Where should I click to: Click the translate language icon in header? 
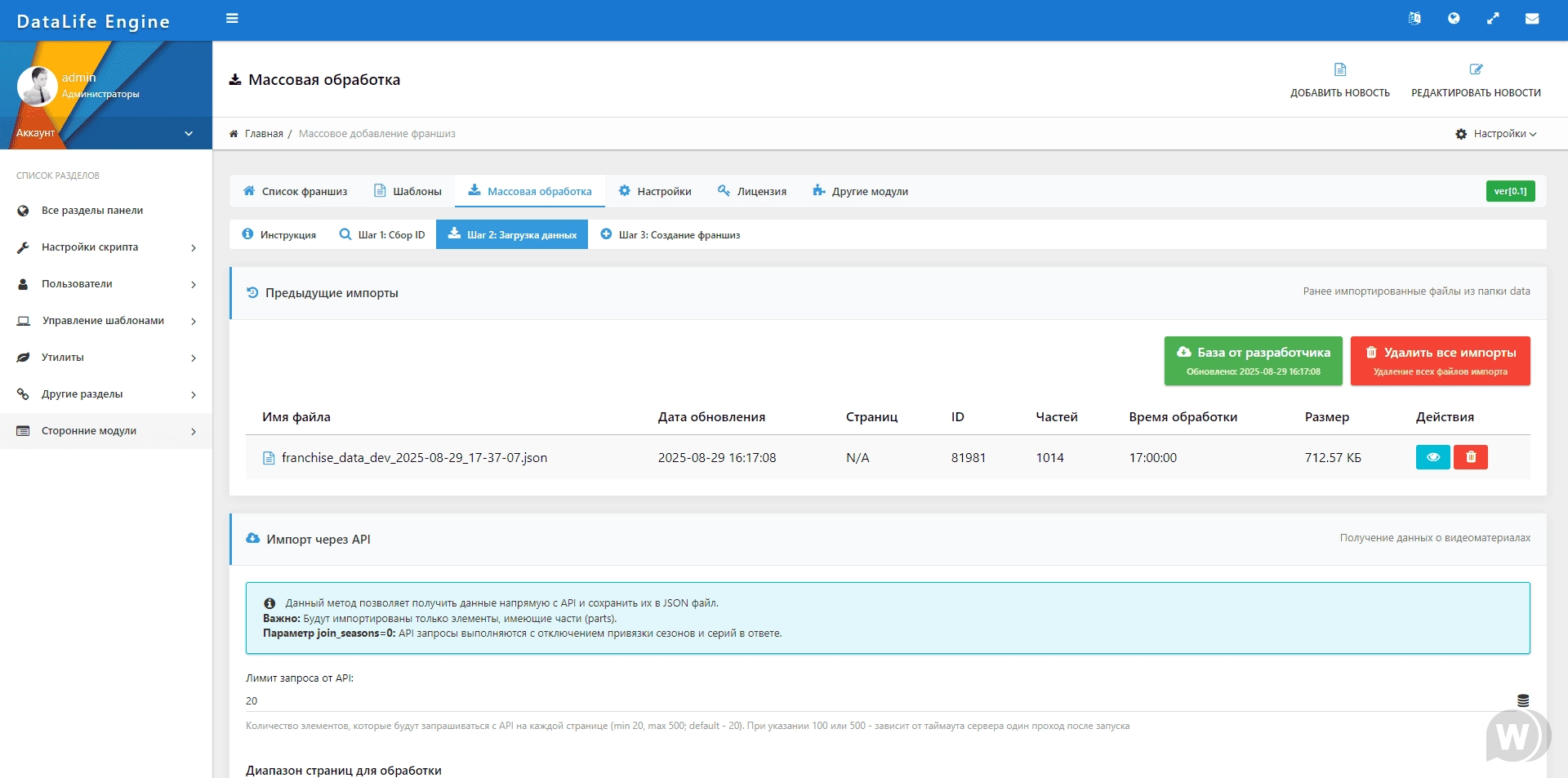coord(1414,19)
